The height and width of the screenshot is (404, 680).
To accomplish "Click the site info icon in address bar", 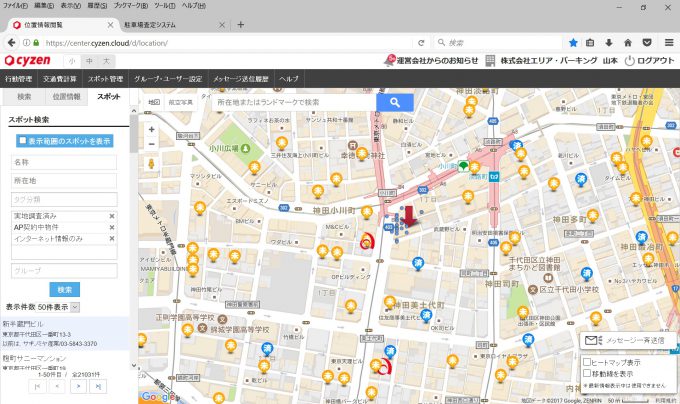I will pos(26,42).
